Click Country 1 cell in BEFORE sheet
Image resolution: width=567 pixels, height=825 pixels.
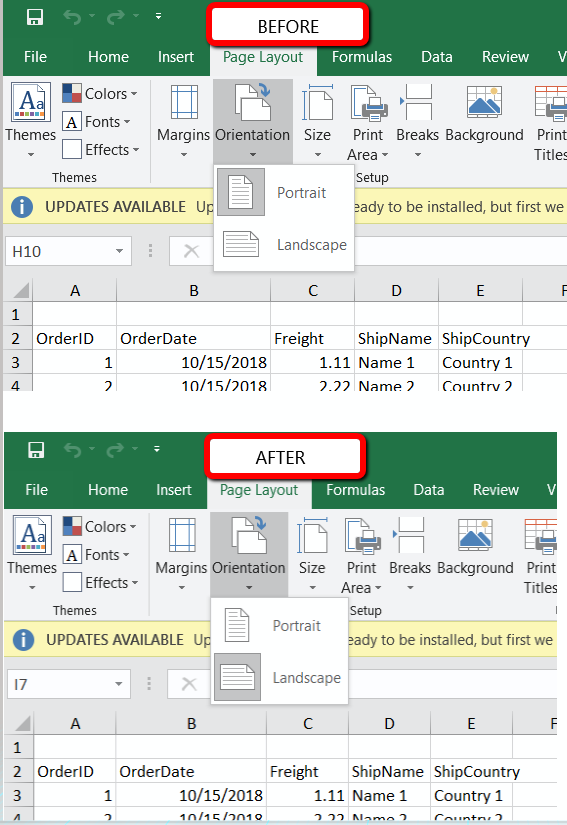(x=480, y=363)
